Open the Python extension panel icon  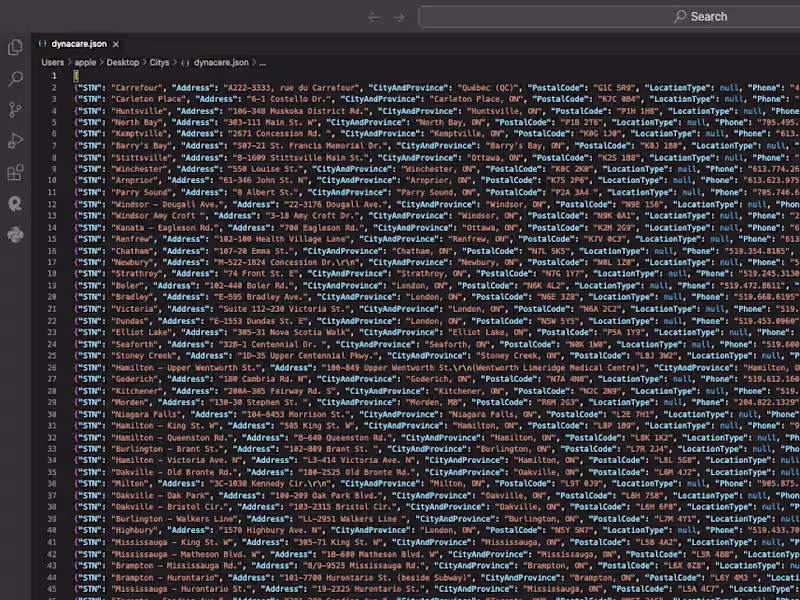coord(15,235)
